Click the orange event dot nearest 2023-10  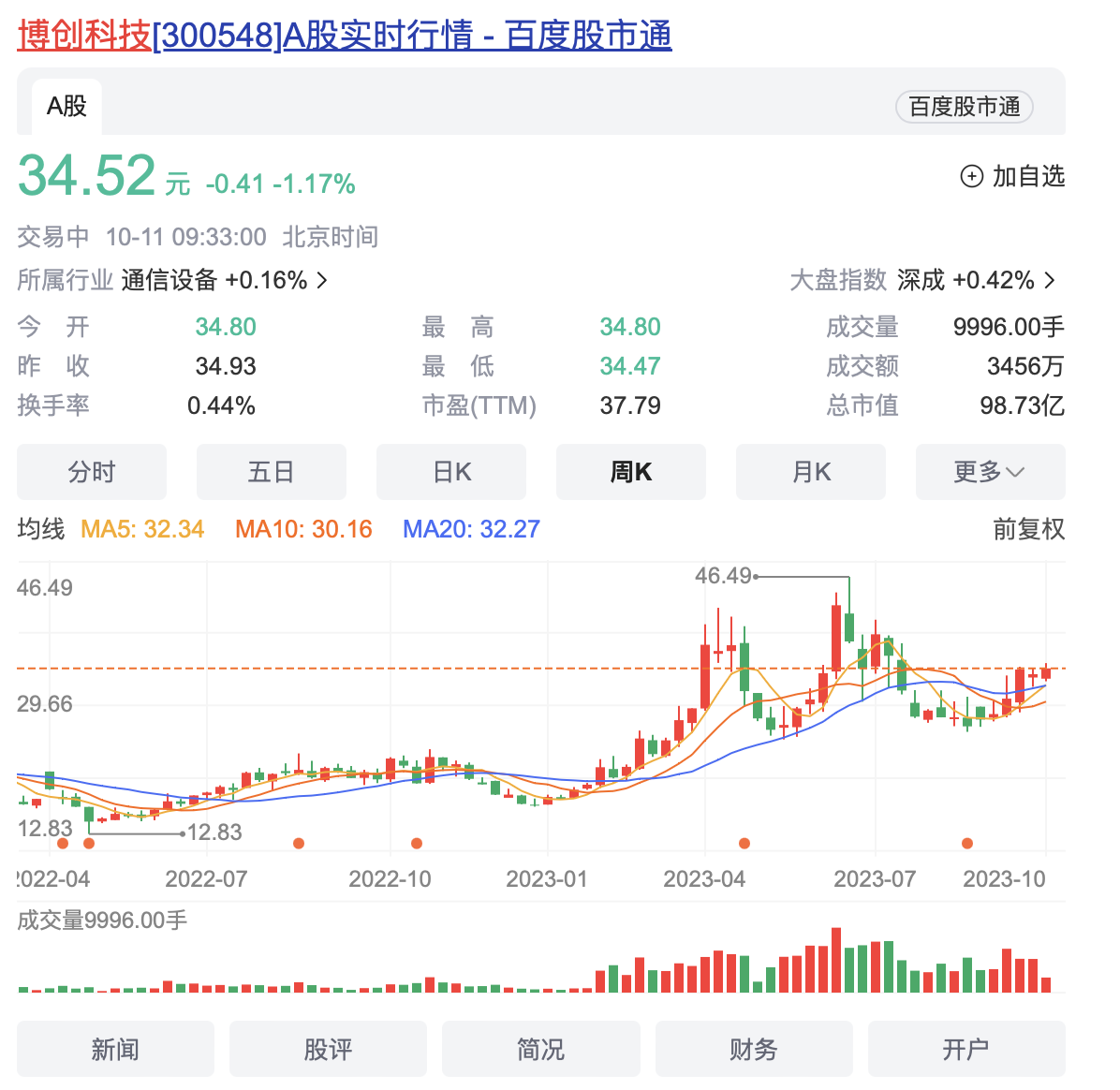[x=967, y=844]
